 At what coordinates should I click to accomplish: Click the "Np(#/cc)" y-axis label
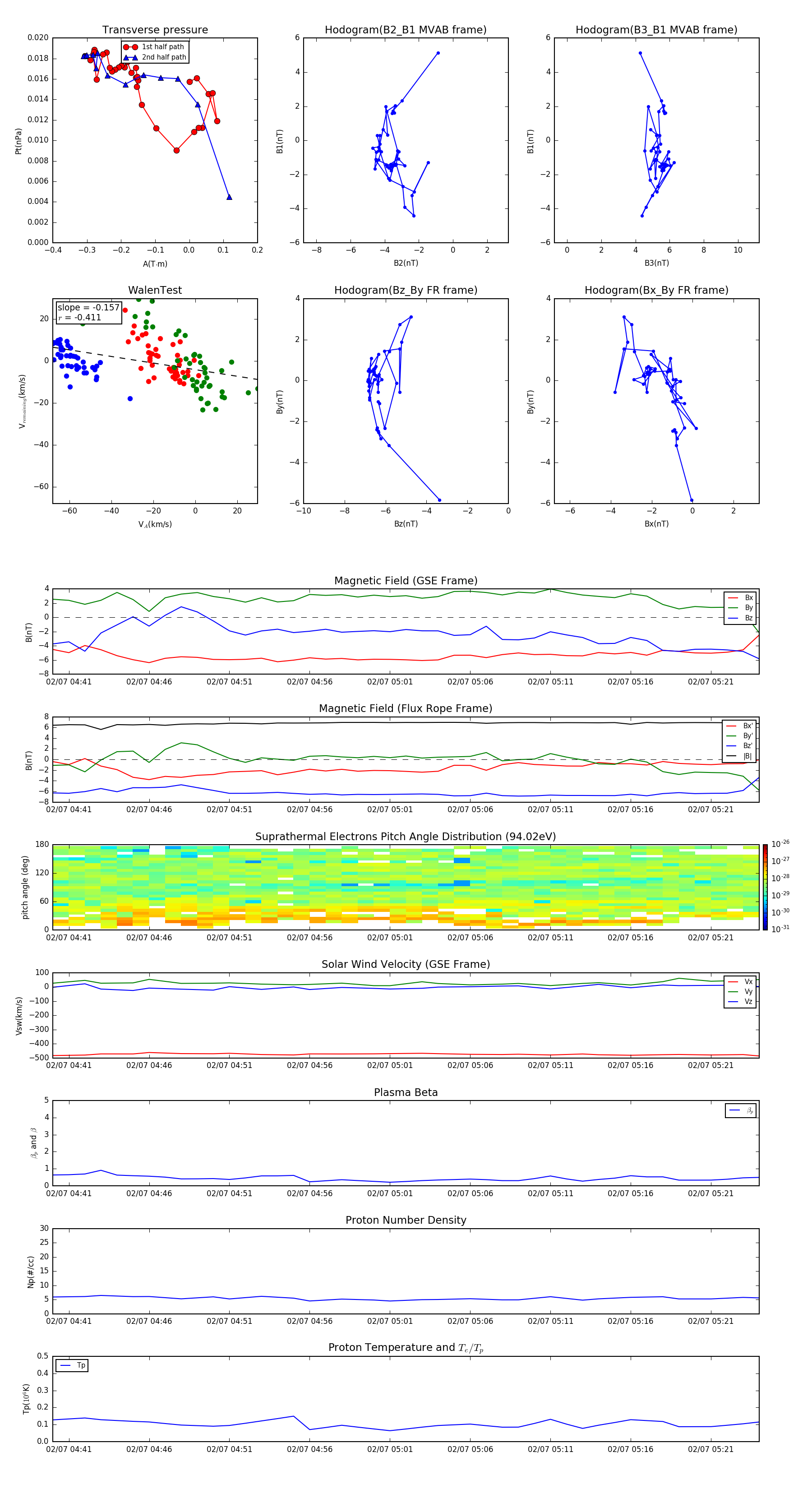31,1272
